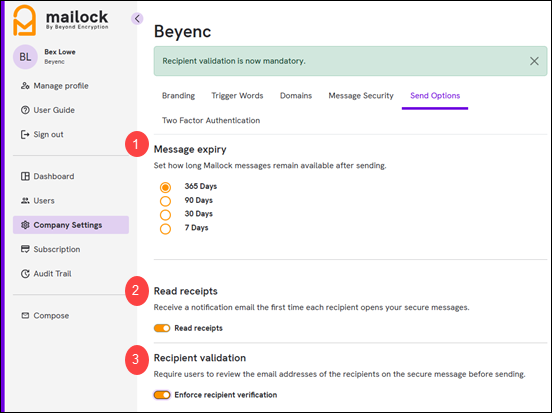Open the Domains tab
552x413 pixels.
click(x=296, y=96)
